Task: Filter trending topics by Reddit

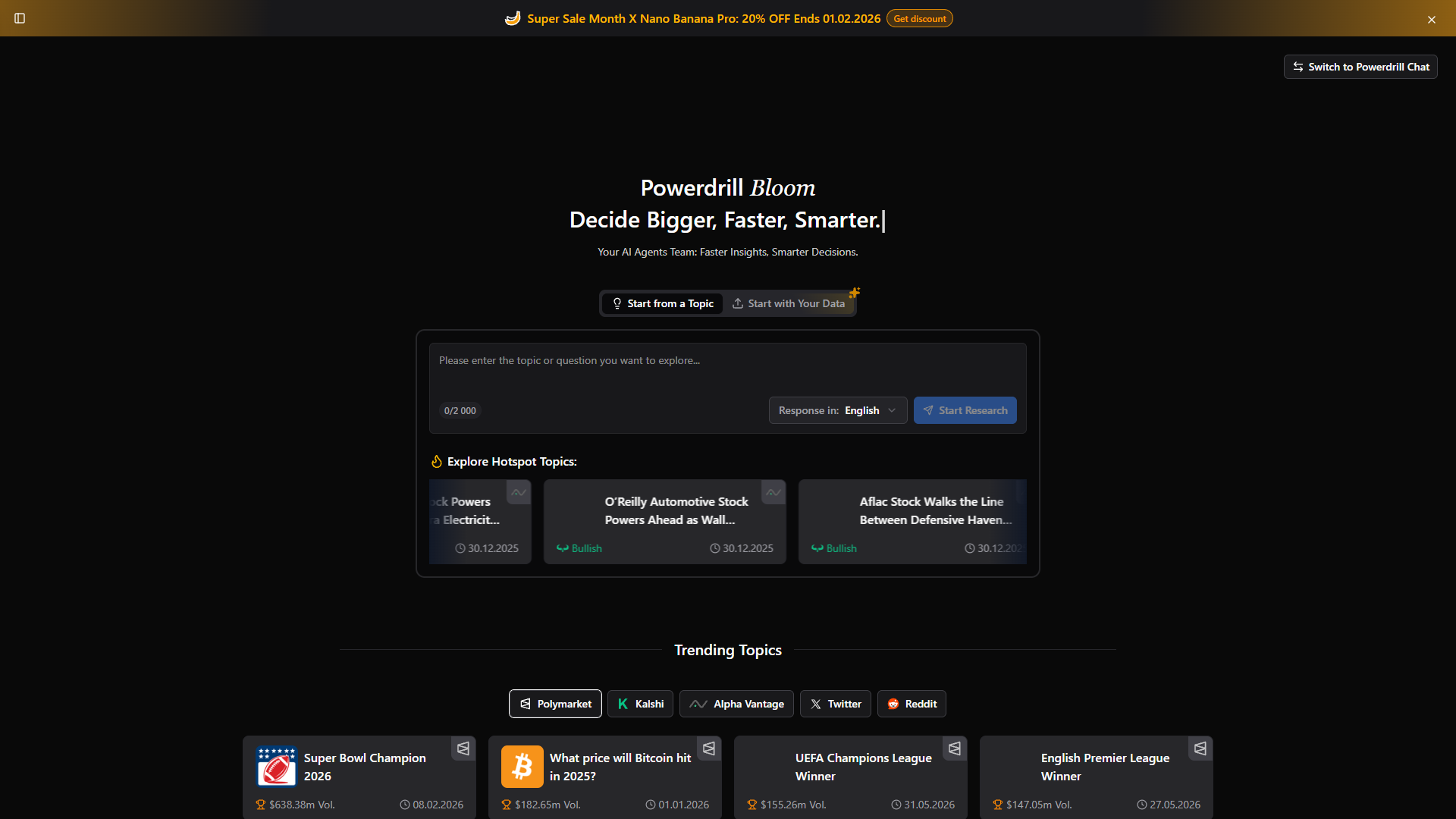Action: [912, 704]
